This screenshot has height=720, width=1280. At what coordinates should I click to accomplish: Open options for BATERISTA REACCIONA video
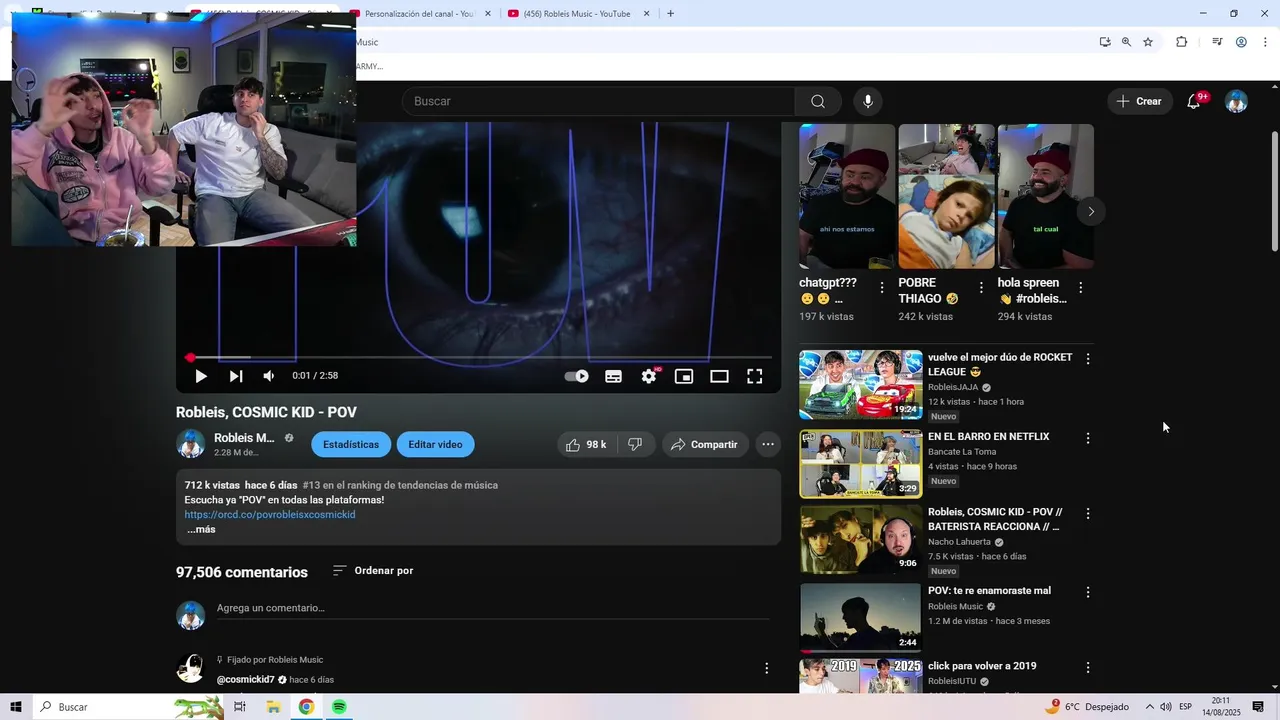(1088, 514)
